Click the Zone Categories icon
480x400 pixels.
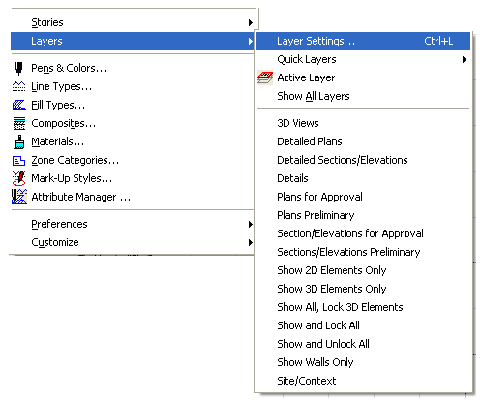tap(19, 161)
